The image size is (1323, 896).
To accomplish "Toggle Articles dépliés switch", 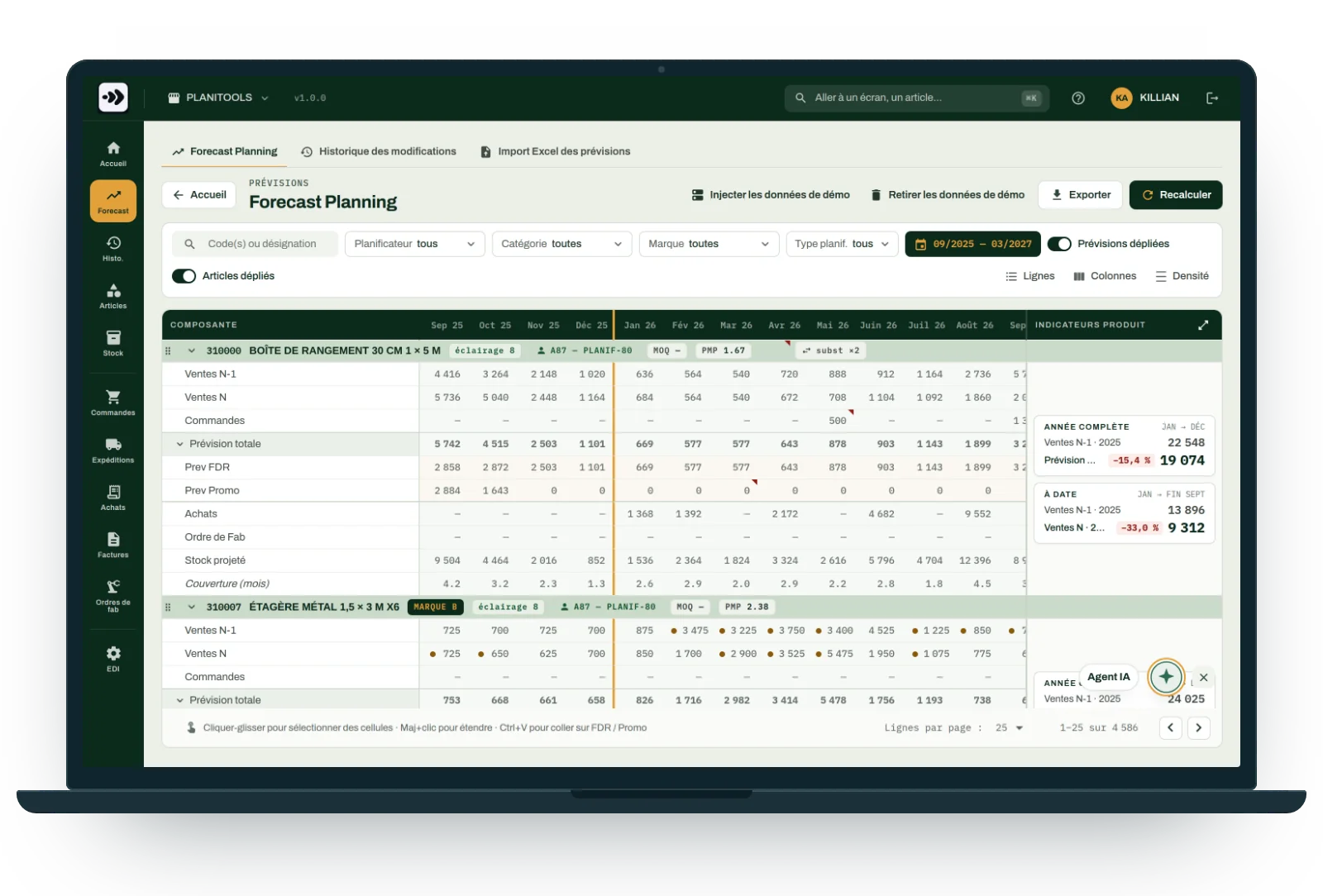I will click(x=184, y=276).
